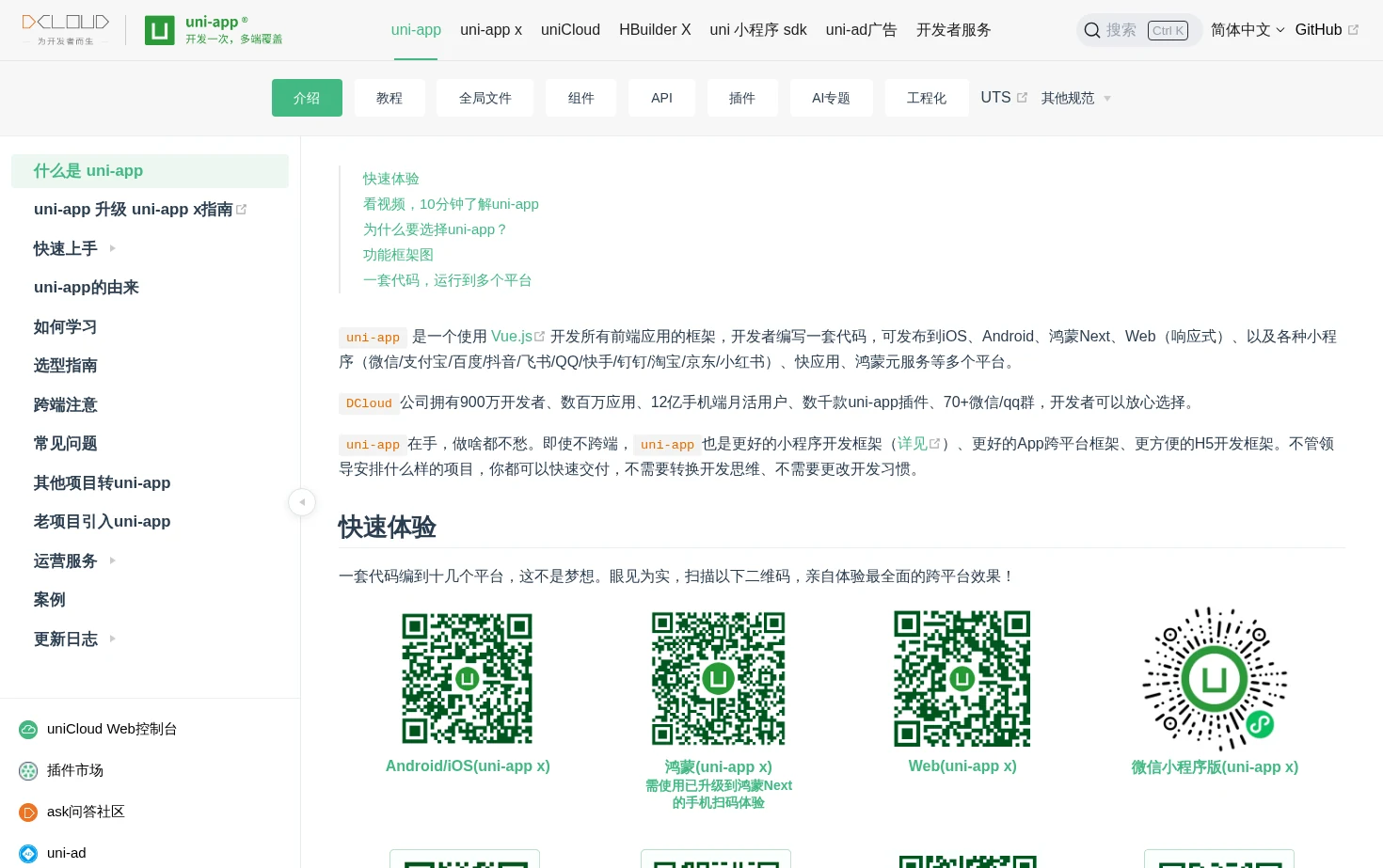Select the 教程 tab
The height and width of the screenshot is (868, 1383).
click(389, 98)
